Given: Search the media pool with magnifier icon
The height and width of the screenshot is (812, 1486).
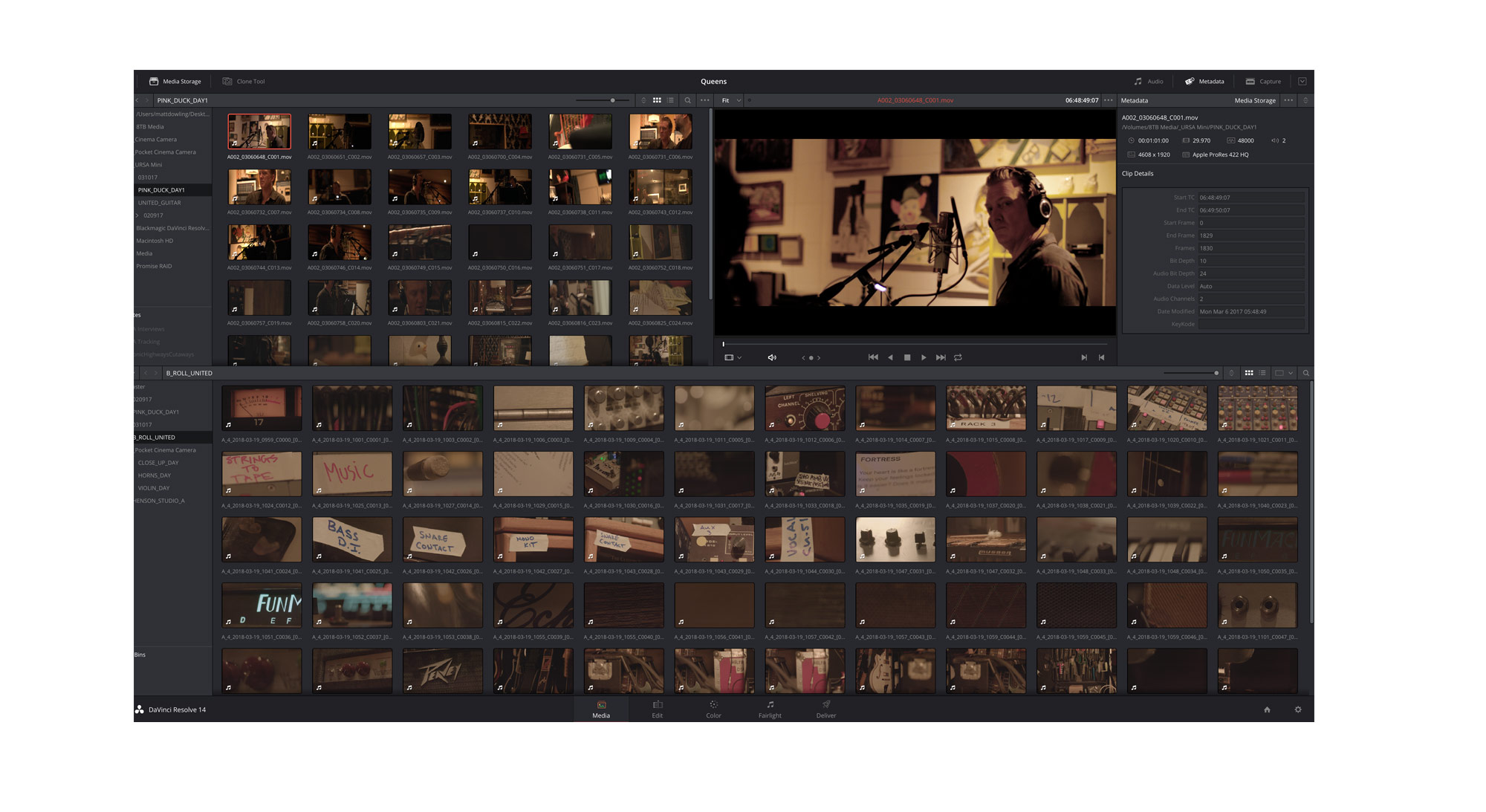Looking at the screenshot, I should (1305, 373).
